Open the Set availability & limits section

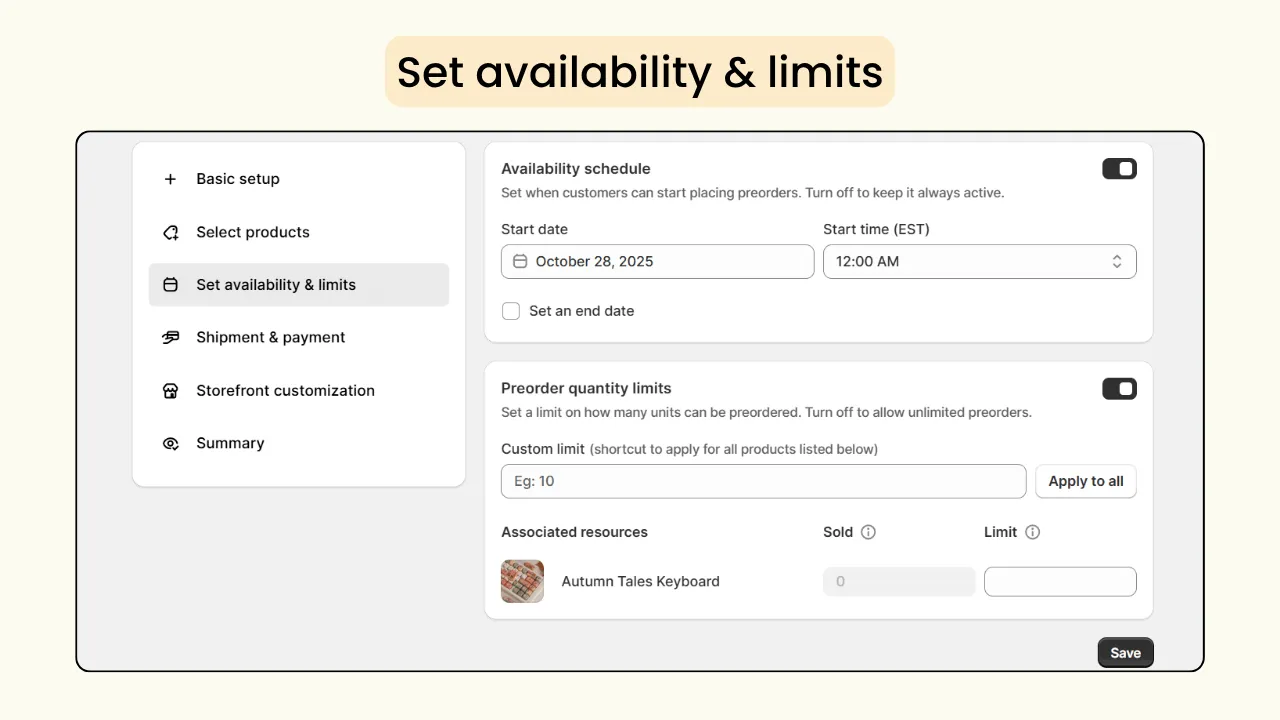point(276,285)
